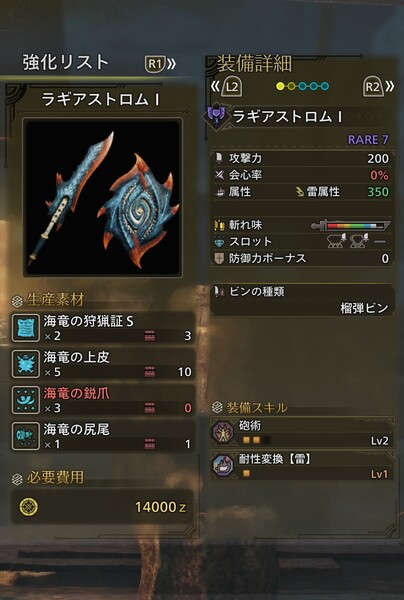
Task: Open the 砲術 Lv2 skill entry
Action: pyautogui.click(x=302, y=432)
